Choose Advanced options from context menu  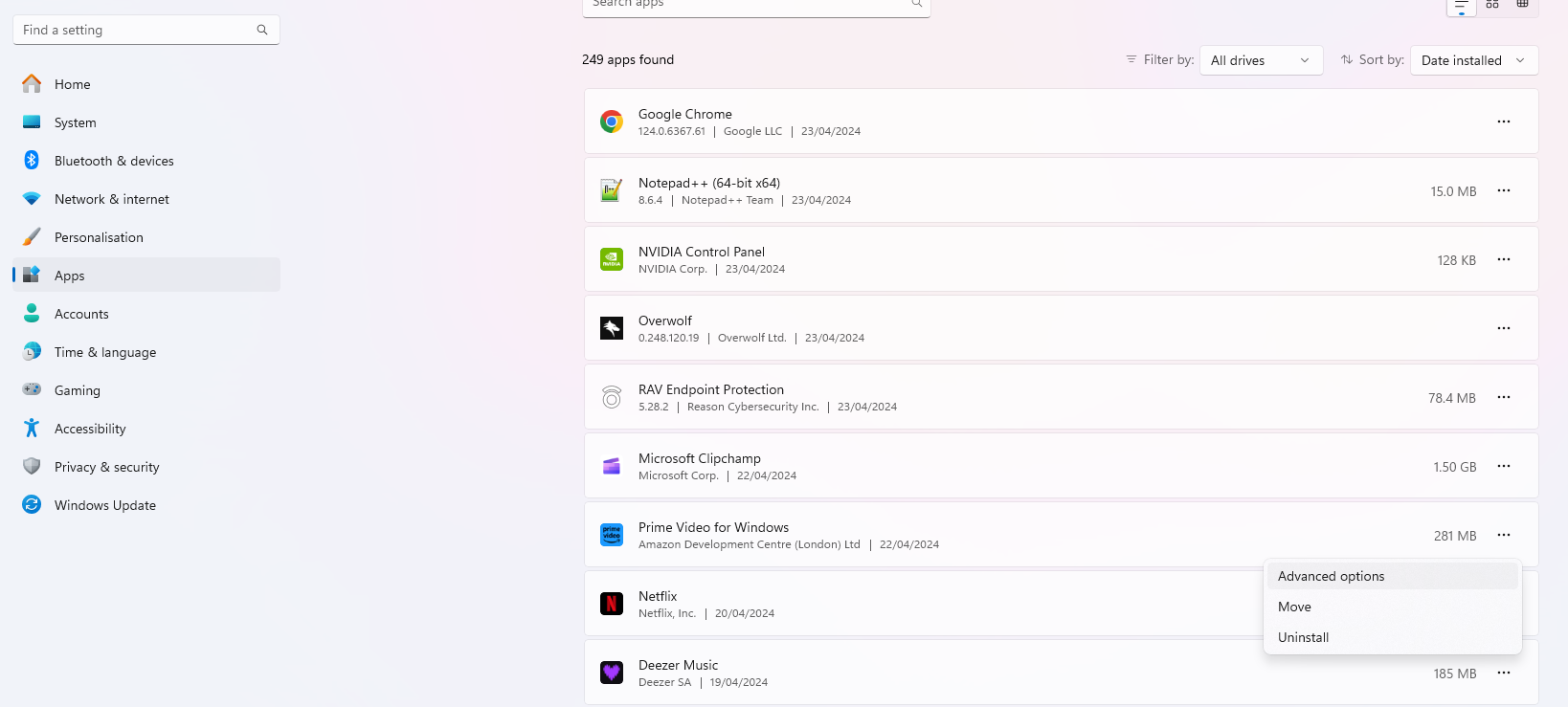point(1332,576)
